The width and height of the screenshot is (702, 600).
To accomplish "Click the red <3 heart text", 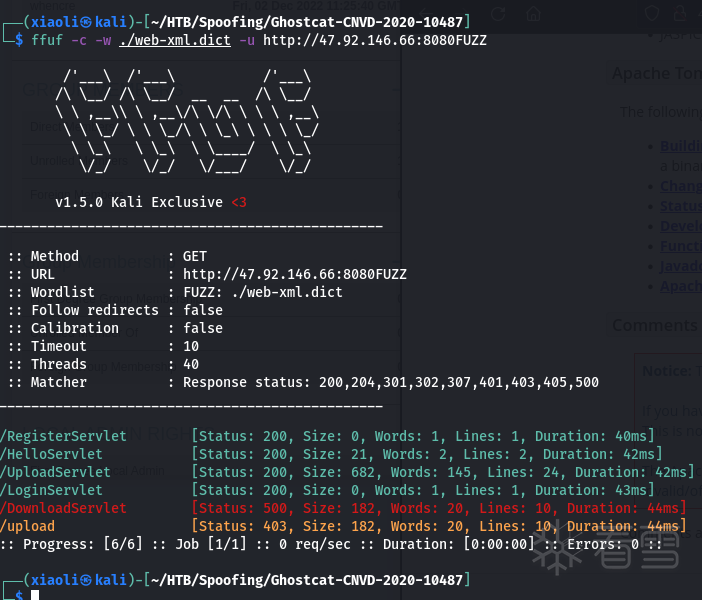I will [238, 202].
